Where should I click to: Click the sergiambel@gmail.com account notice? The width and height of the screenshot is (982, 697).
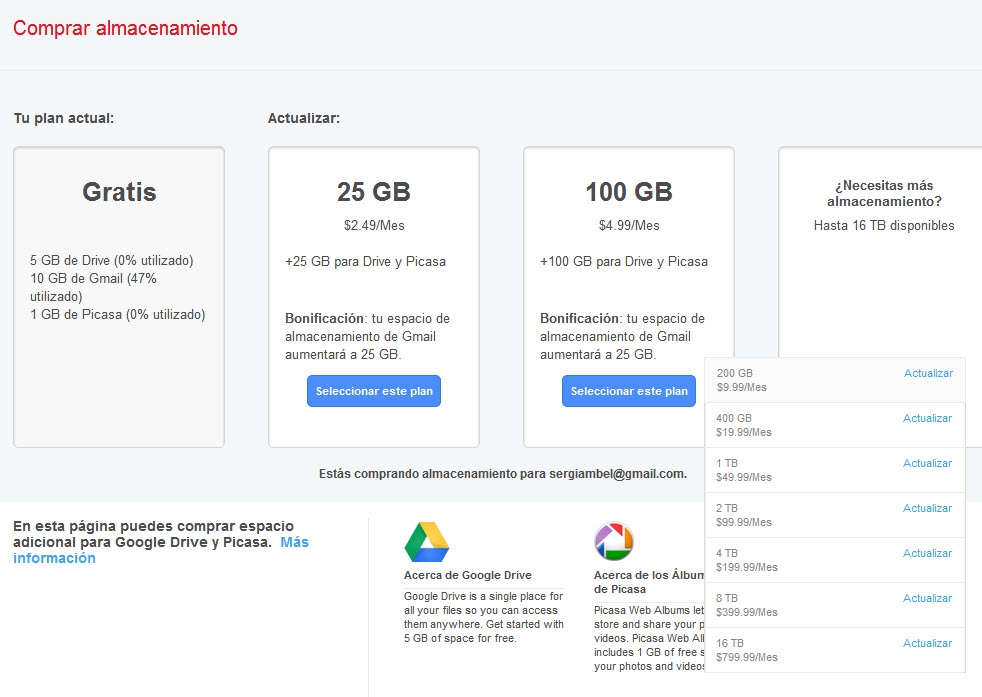click(503, 473)
